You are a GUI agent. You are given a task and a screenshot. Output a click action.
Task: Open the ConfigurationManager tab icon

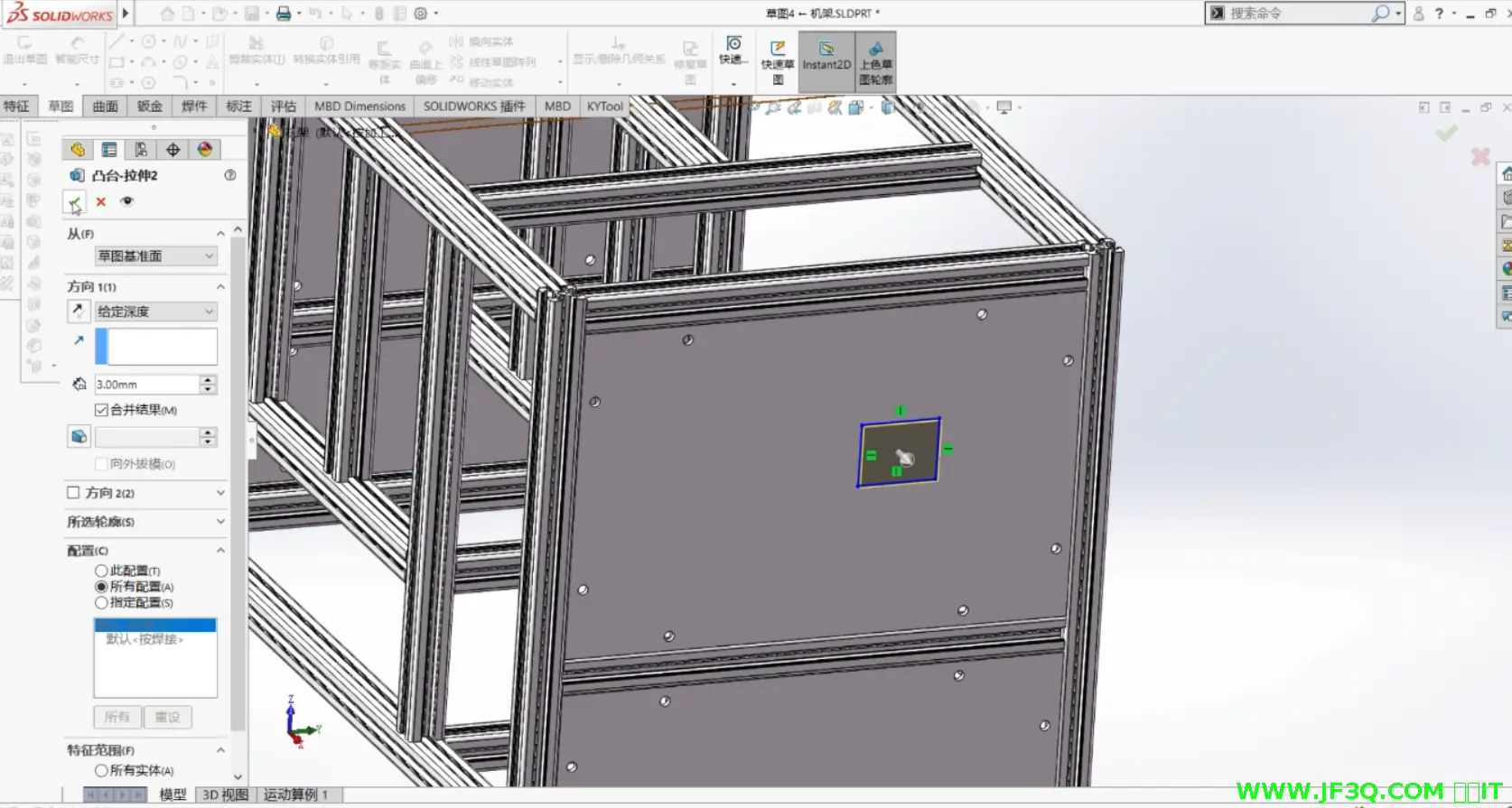click(141, 150)
